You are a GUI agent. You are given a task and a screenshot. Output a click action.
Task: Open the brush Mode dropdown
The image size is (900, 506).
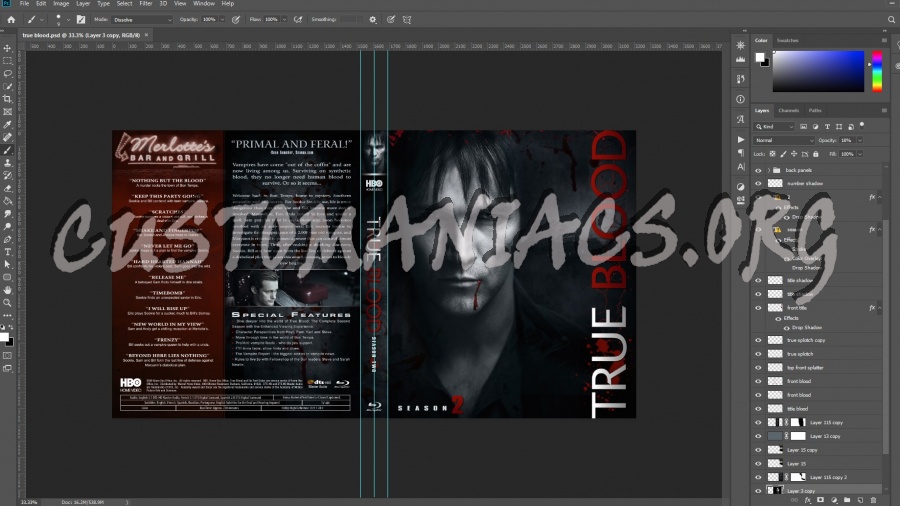[x=142, y=20]
